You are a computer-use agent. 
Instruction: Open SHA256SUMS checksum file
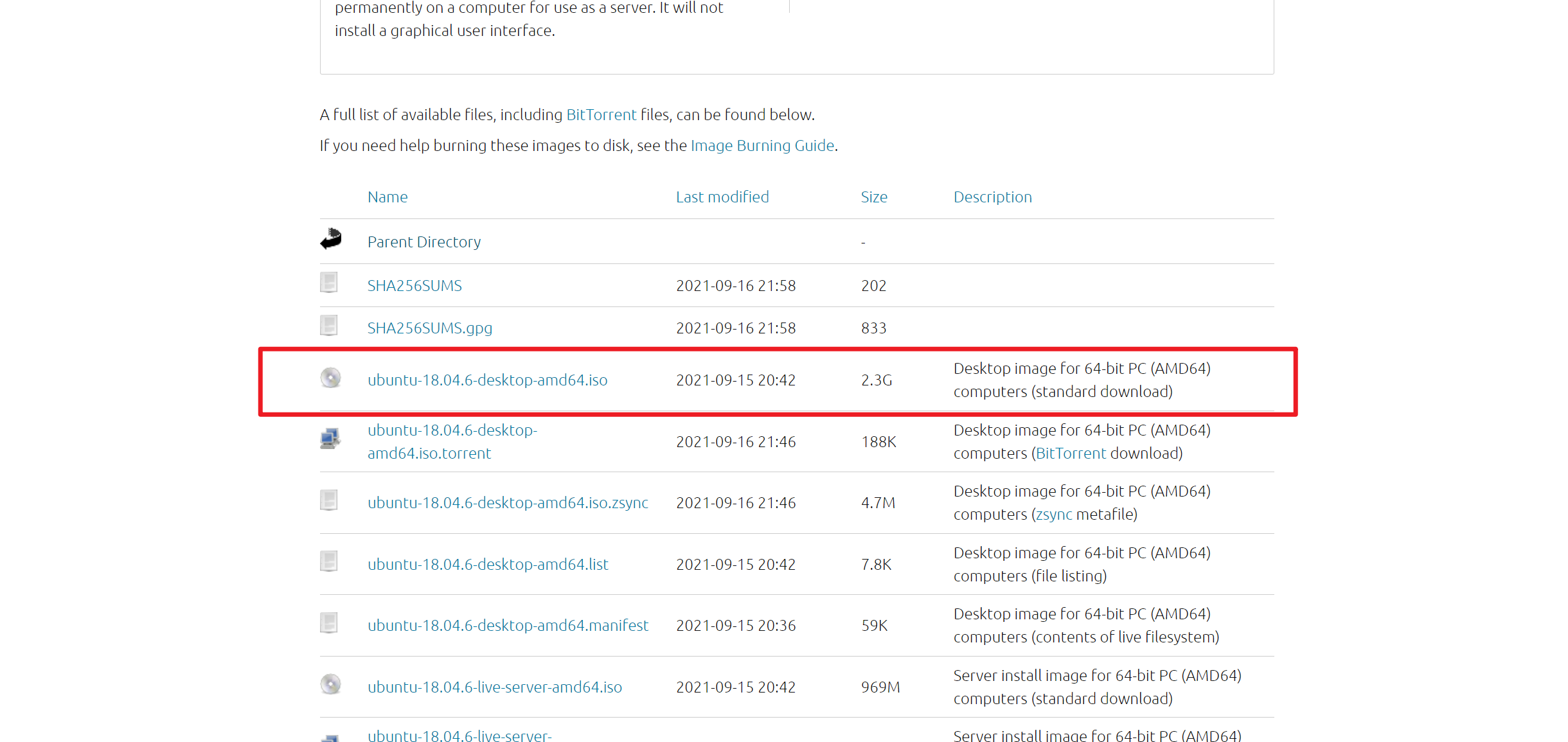pyautogui.click(x=414, y=285)
